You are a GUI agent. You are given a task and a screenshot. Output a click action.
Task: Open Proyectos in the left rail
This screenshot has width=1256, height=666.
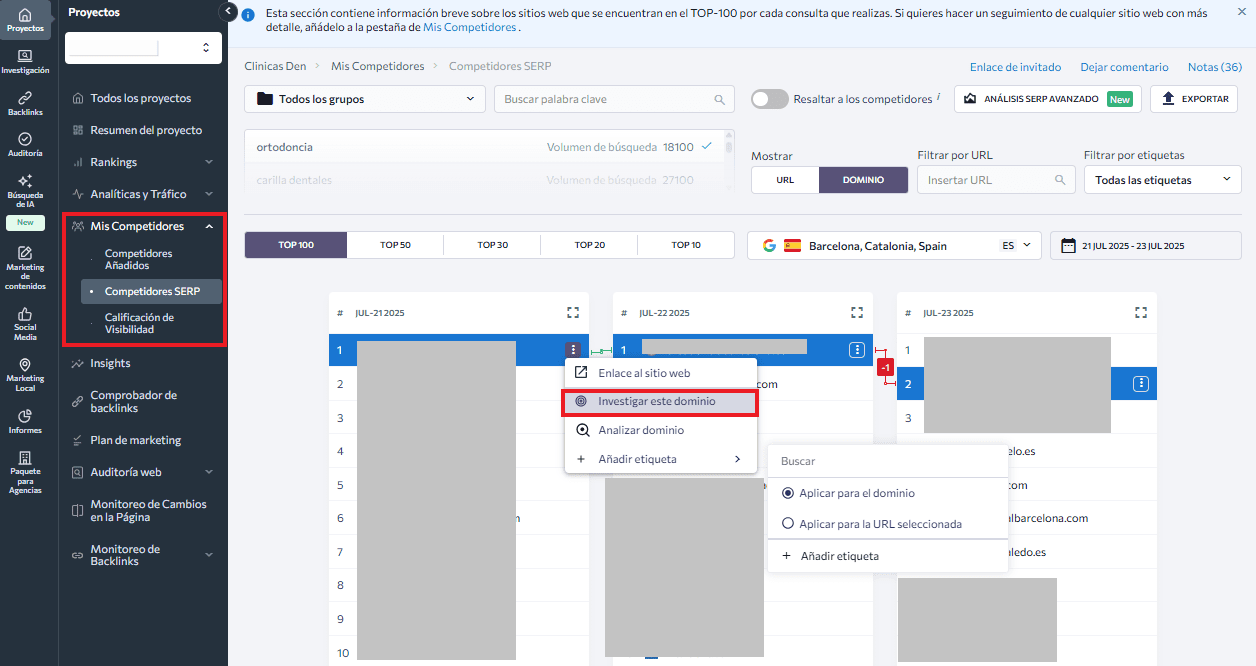click(25, 20)
